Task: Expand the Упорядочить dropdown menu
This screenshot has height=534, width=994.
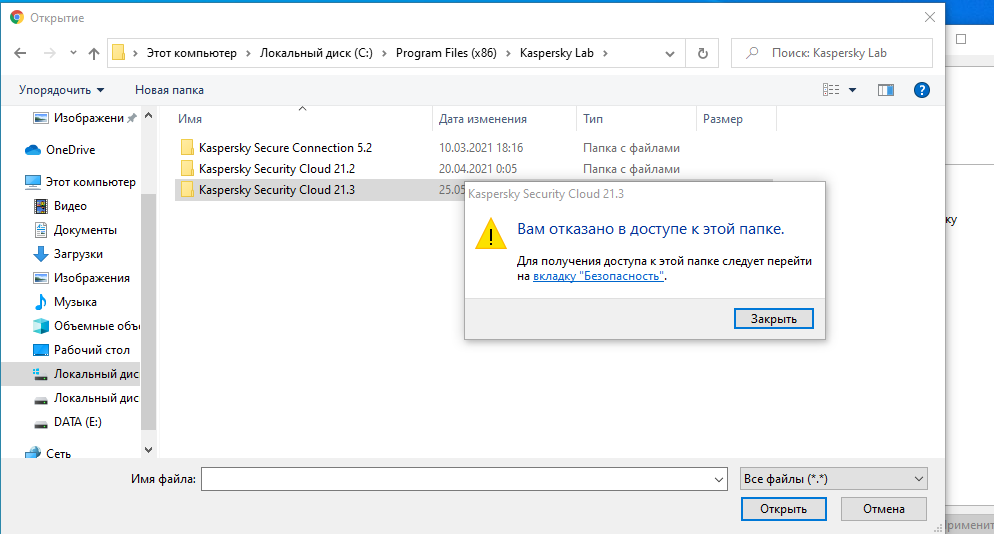Action: (x=62, y=90)
